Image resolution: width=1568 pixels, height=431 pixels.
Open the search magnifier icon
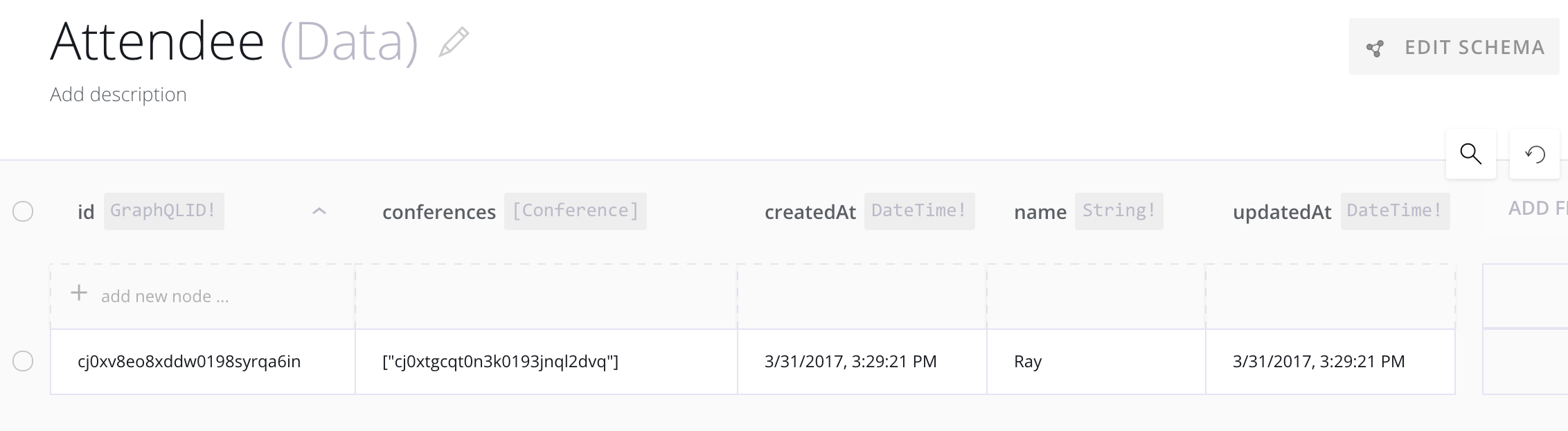1470,154
